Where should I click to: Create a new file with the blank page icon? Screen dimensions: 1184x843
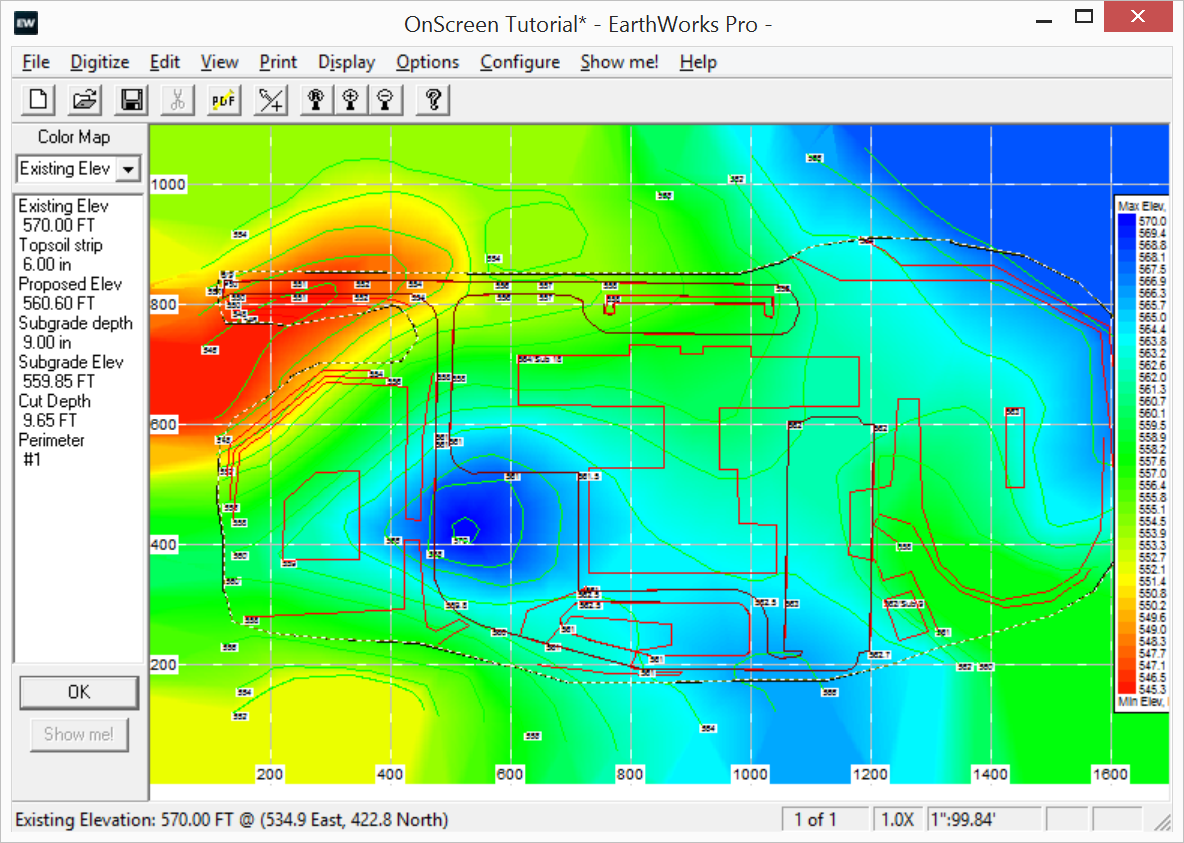coord(38,100)
